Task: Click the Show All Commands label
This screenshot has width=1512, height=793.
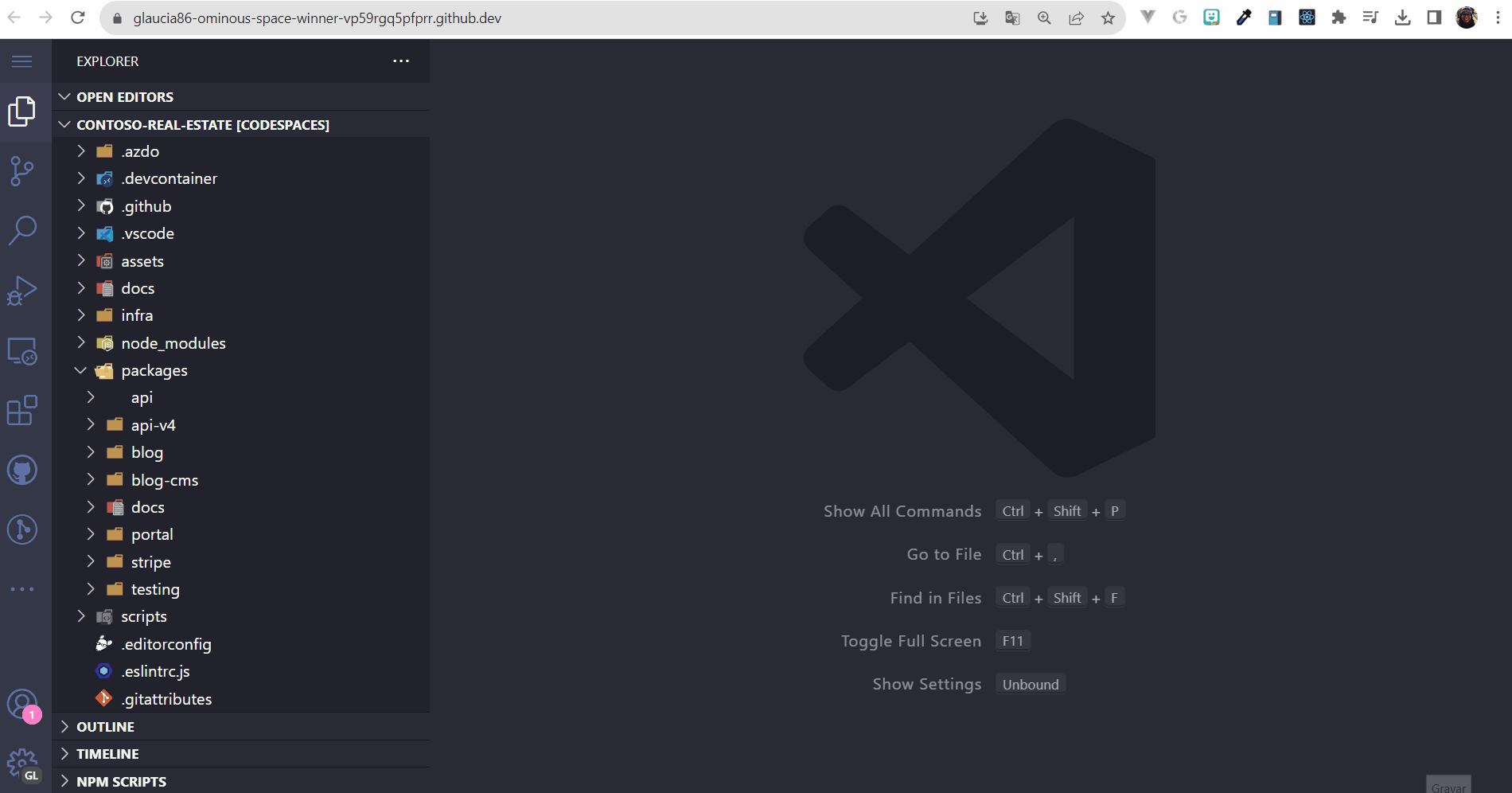Action: 902,511
